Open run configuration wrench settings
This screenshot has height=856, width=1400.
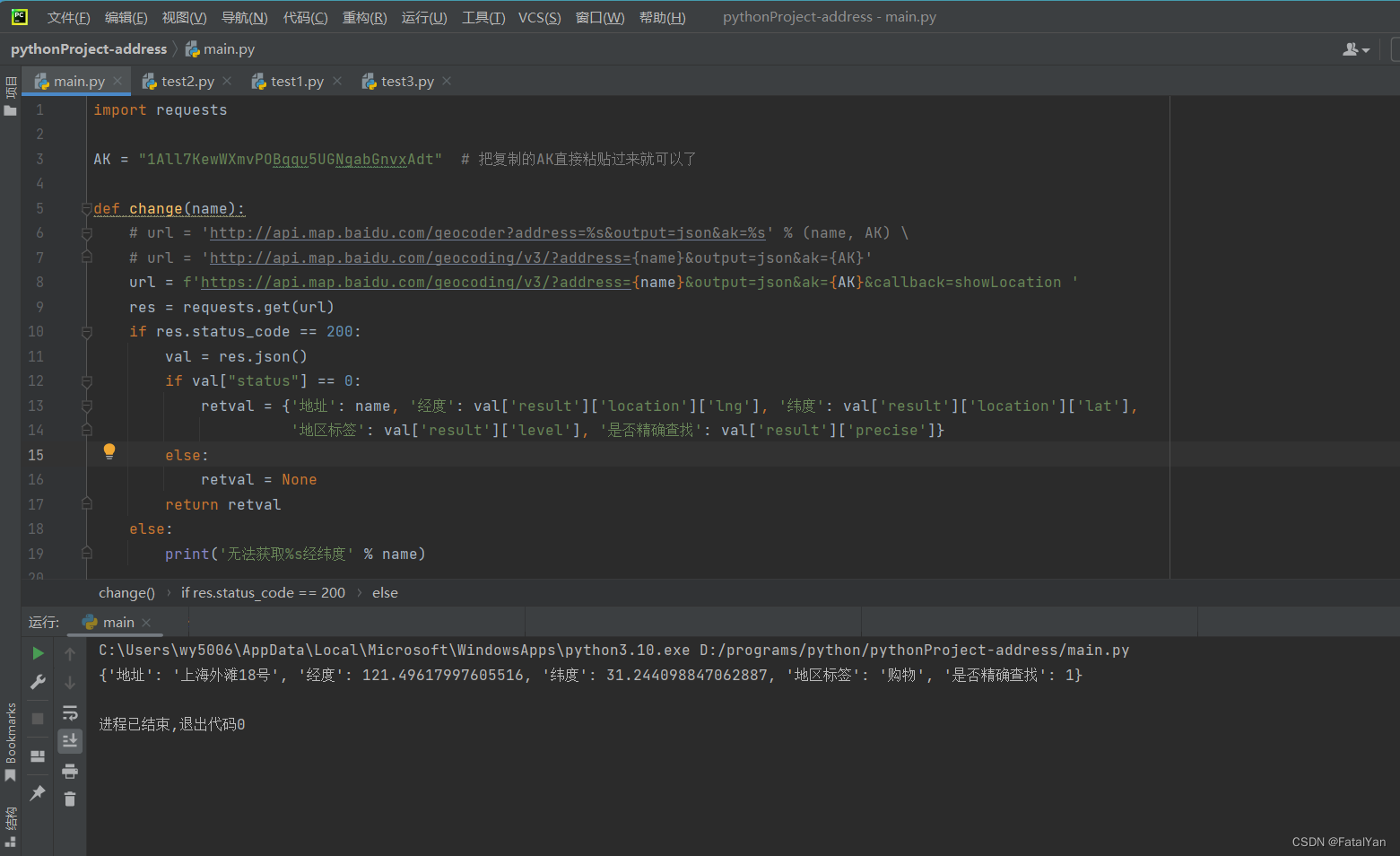click(38, 683)
